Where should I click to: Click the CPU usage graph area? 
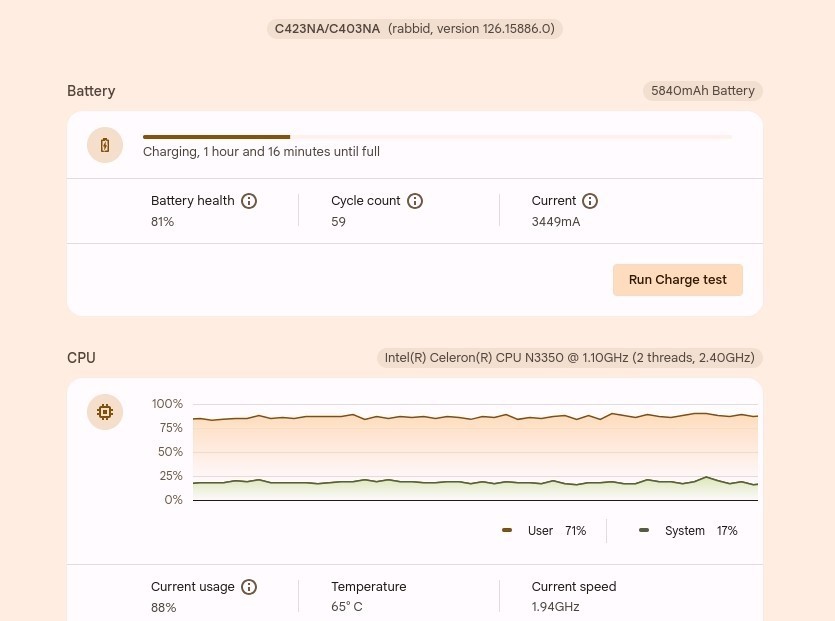(x=475, y=453)
